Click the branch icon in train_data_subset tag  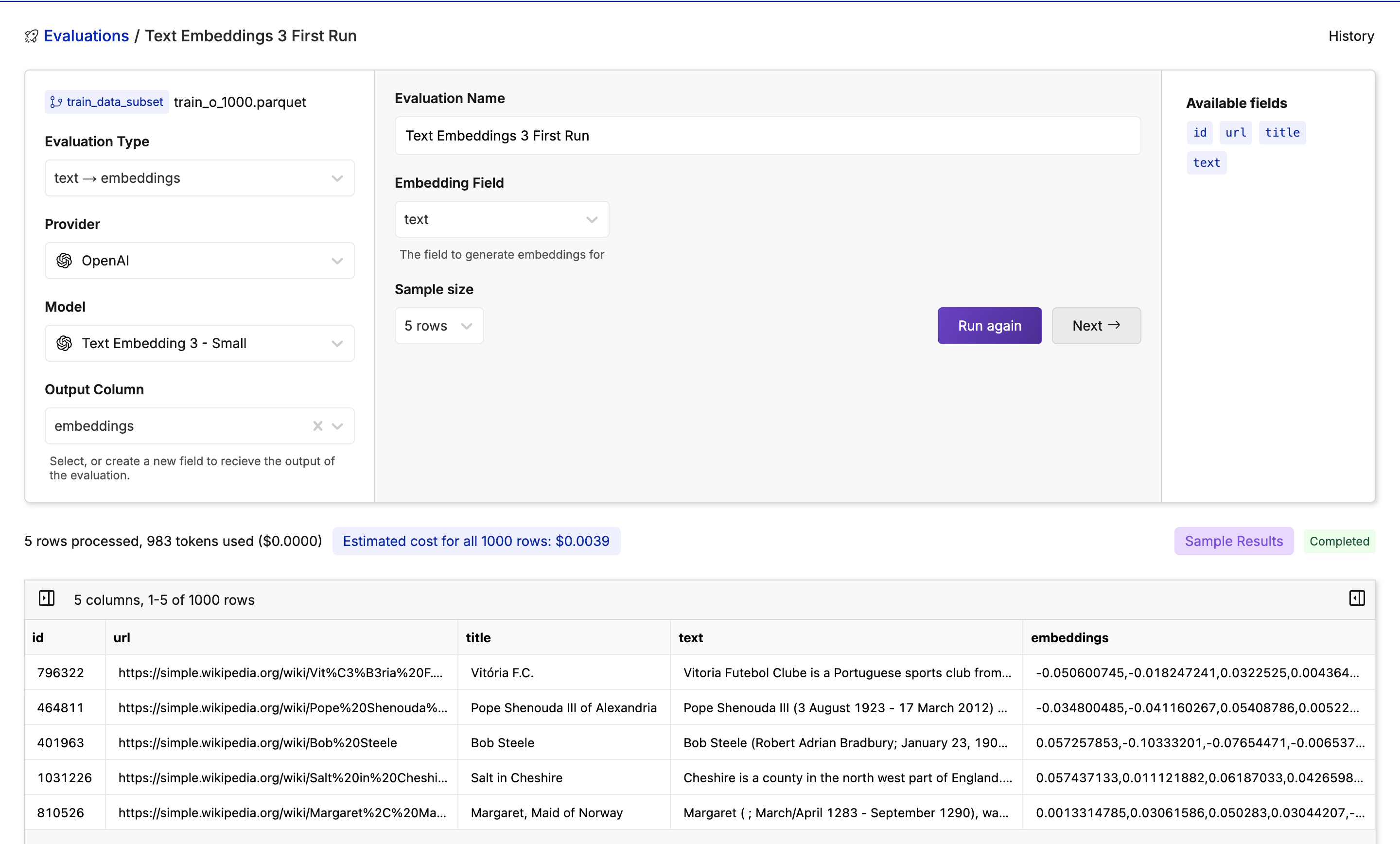[x=56, y=102]
